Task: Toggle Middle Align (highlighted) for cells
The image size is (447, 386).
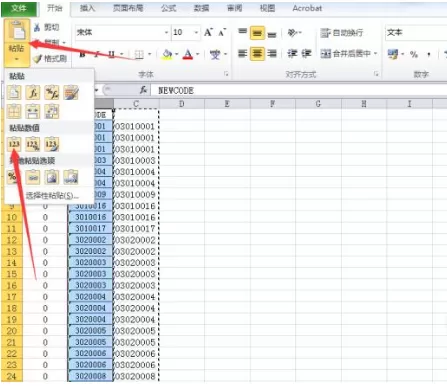Action: coord(257,33)
